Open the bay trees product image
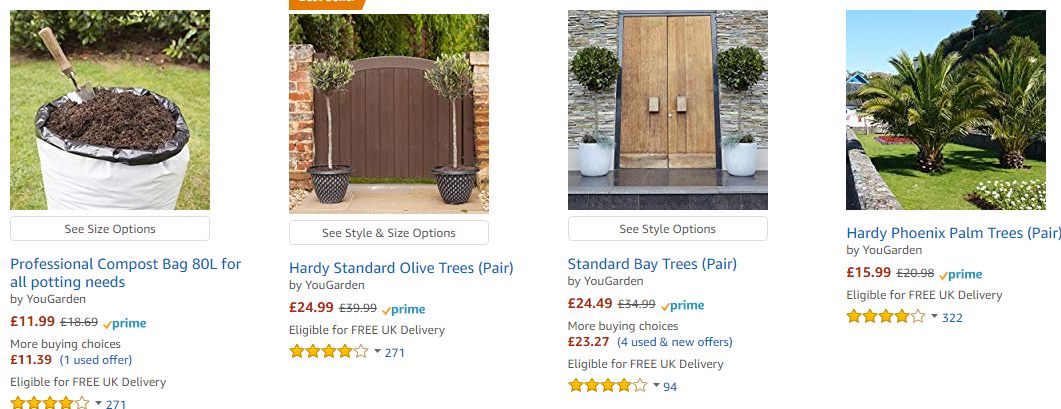Image resolution: width=1061 pixels, height=409 pixels. (x=667, y=110)
